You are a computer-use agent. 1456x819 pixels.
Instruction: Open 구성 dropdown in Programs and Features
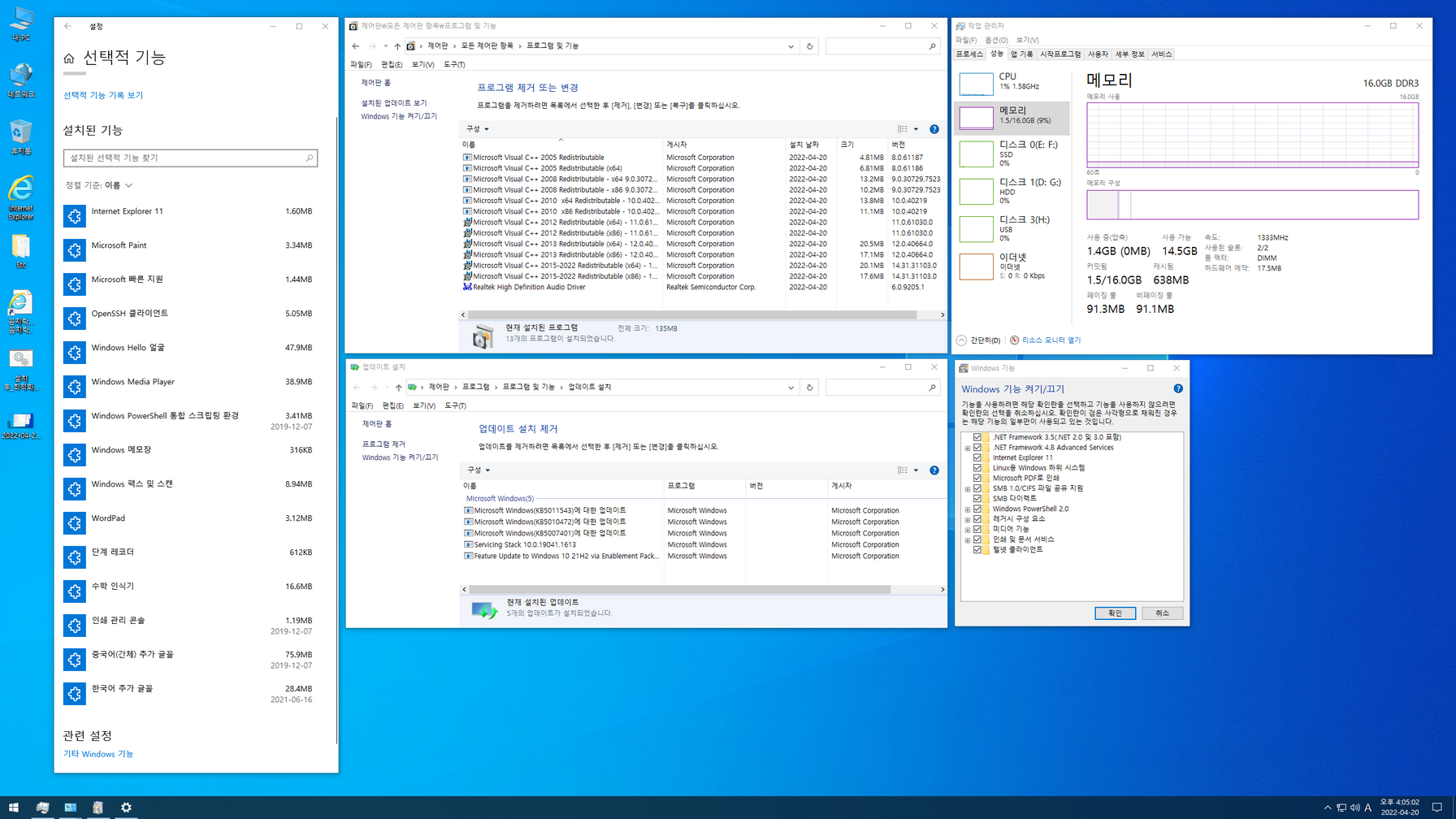tap(478, 129)
